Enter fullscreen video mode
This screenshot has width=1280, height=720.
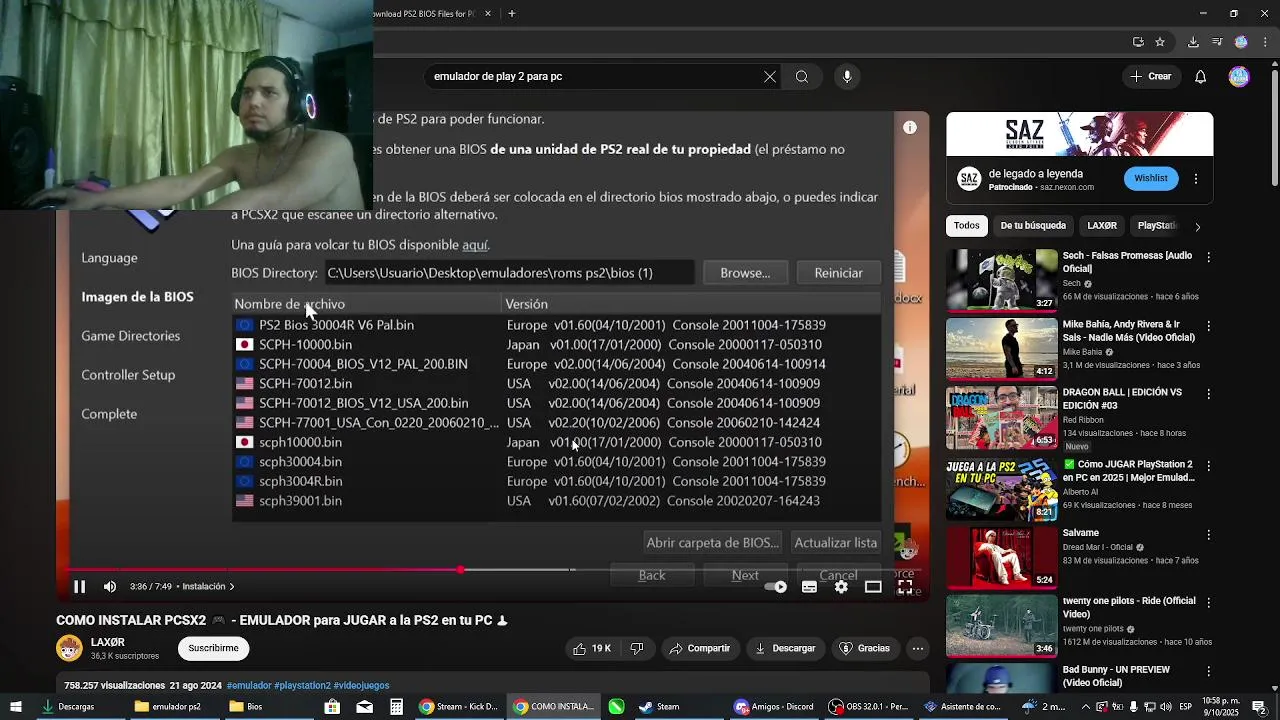pyautogui.click(x=905, y=587)
